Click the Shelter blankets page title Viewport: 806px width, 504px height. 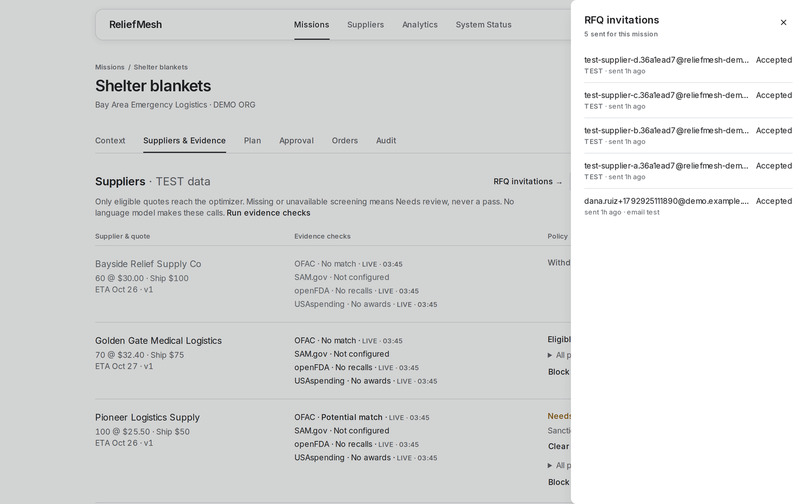[153, 86]
